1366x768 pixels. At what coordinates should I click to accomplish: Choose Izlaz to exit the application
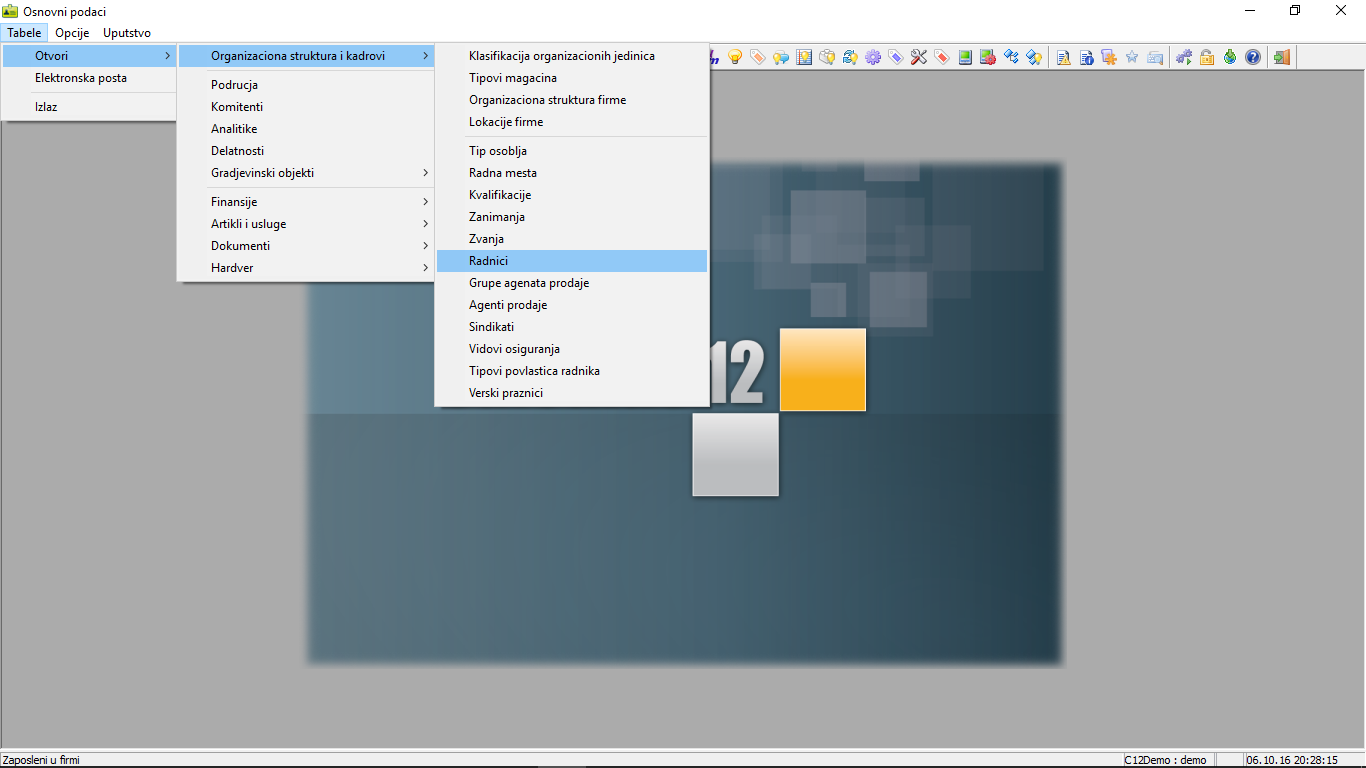tap(46, 107)
